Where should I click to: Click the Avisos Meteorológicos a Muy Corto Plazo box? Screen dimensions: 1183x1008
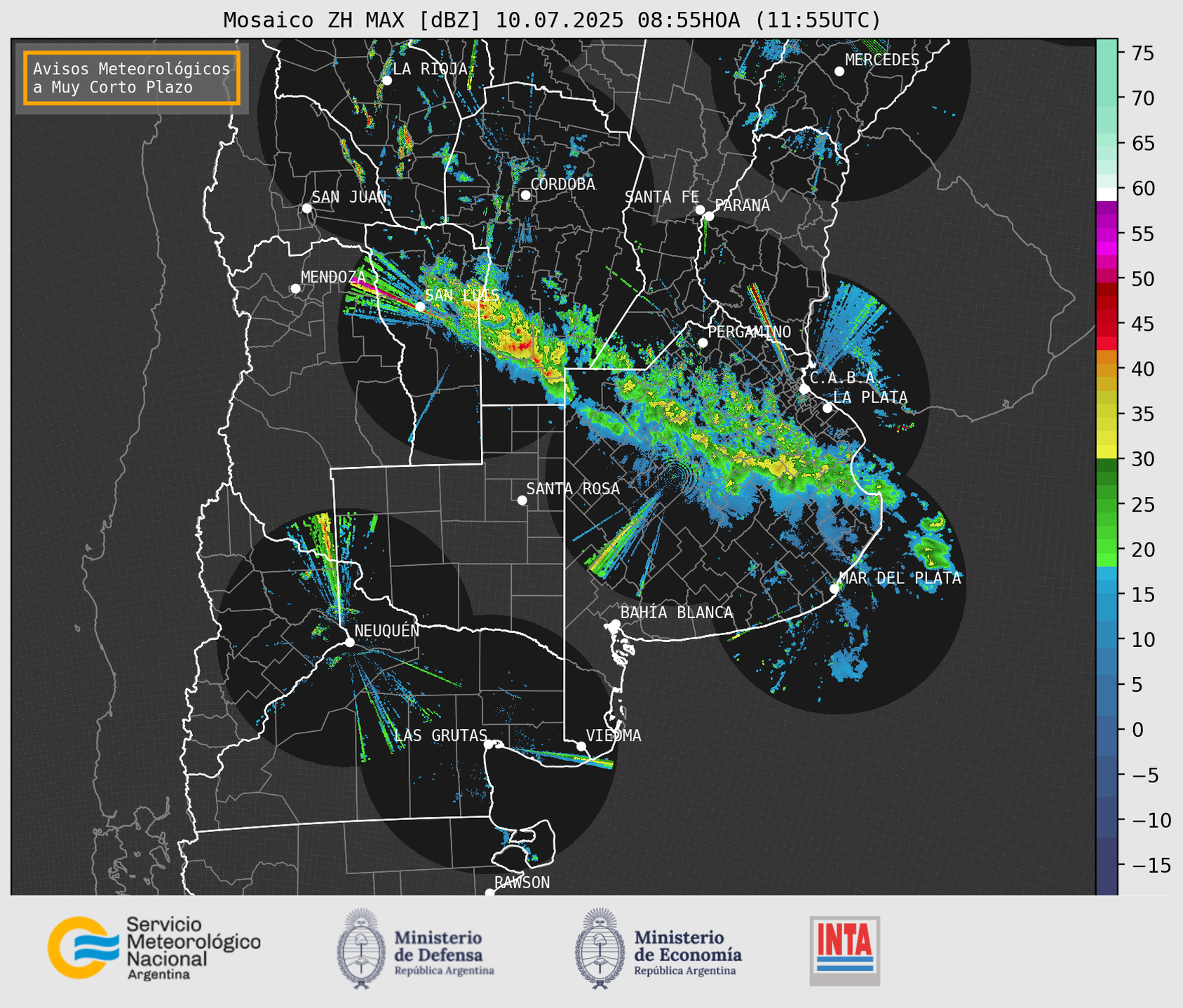tap(132, 78)
